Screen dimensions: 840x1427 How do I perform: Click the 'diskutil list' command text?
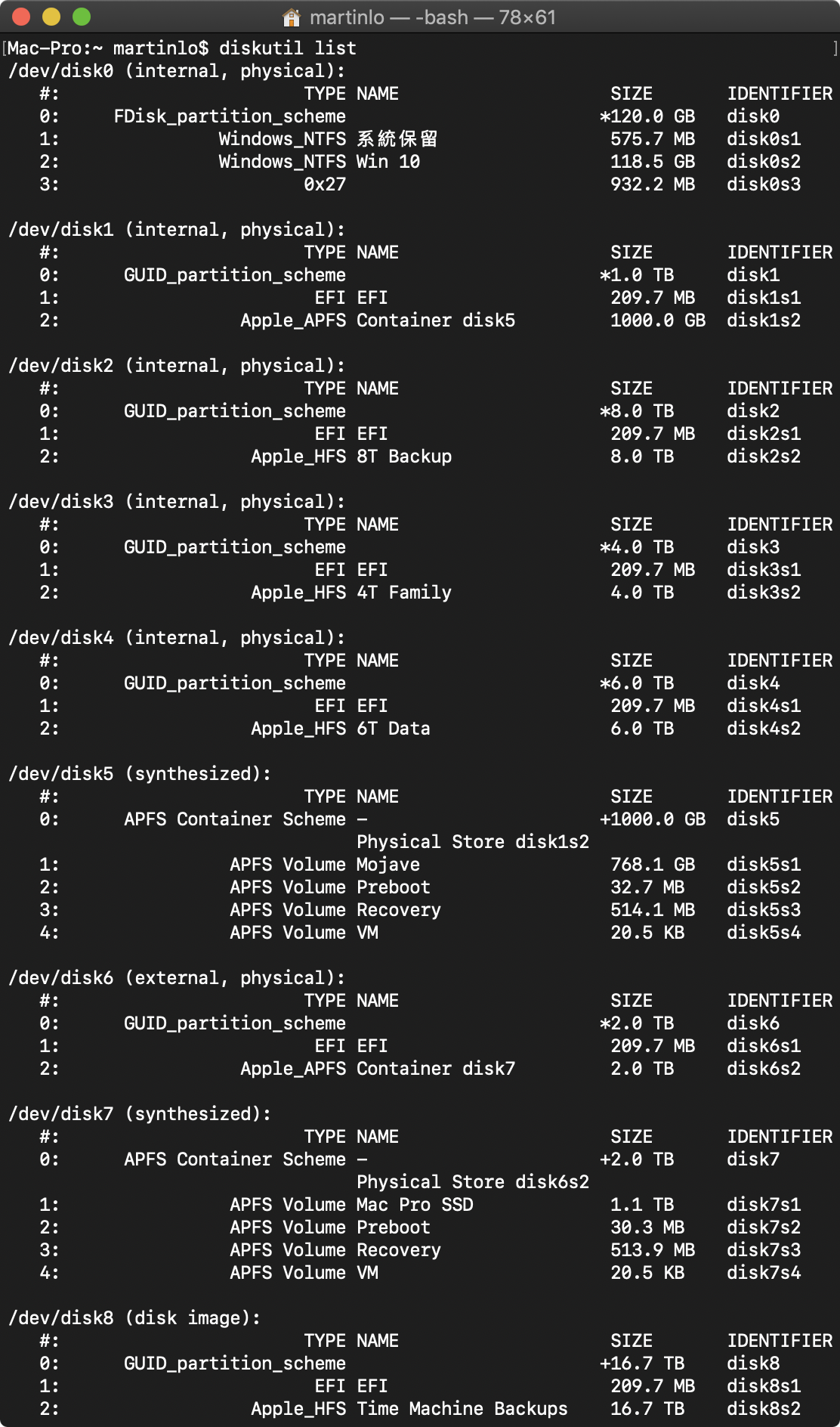[288, 48]
